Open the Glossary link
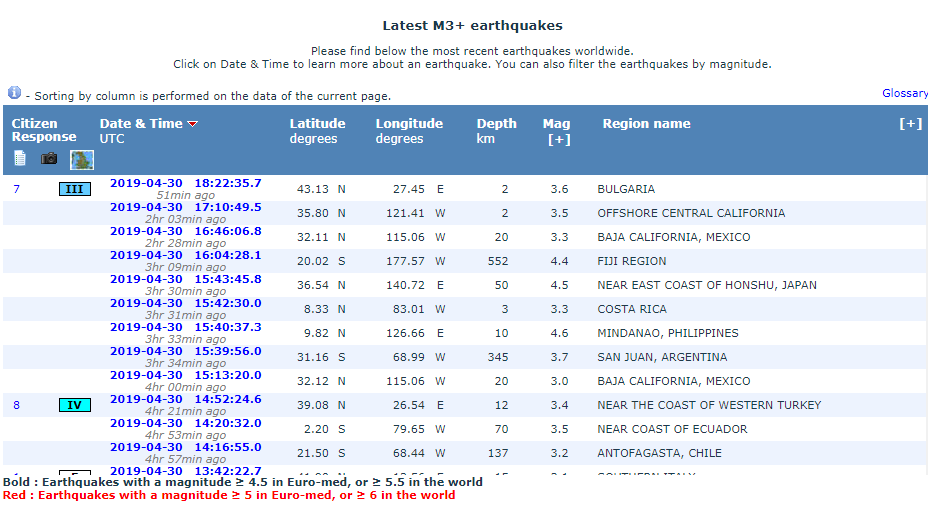The image size is (928, 516). click(x=904, y=93)
